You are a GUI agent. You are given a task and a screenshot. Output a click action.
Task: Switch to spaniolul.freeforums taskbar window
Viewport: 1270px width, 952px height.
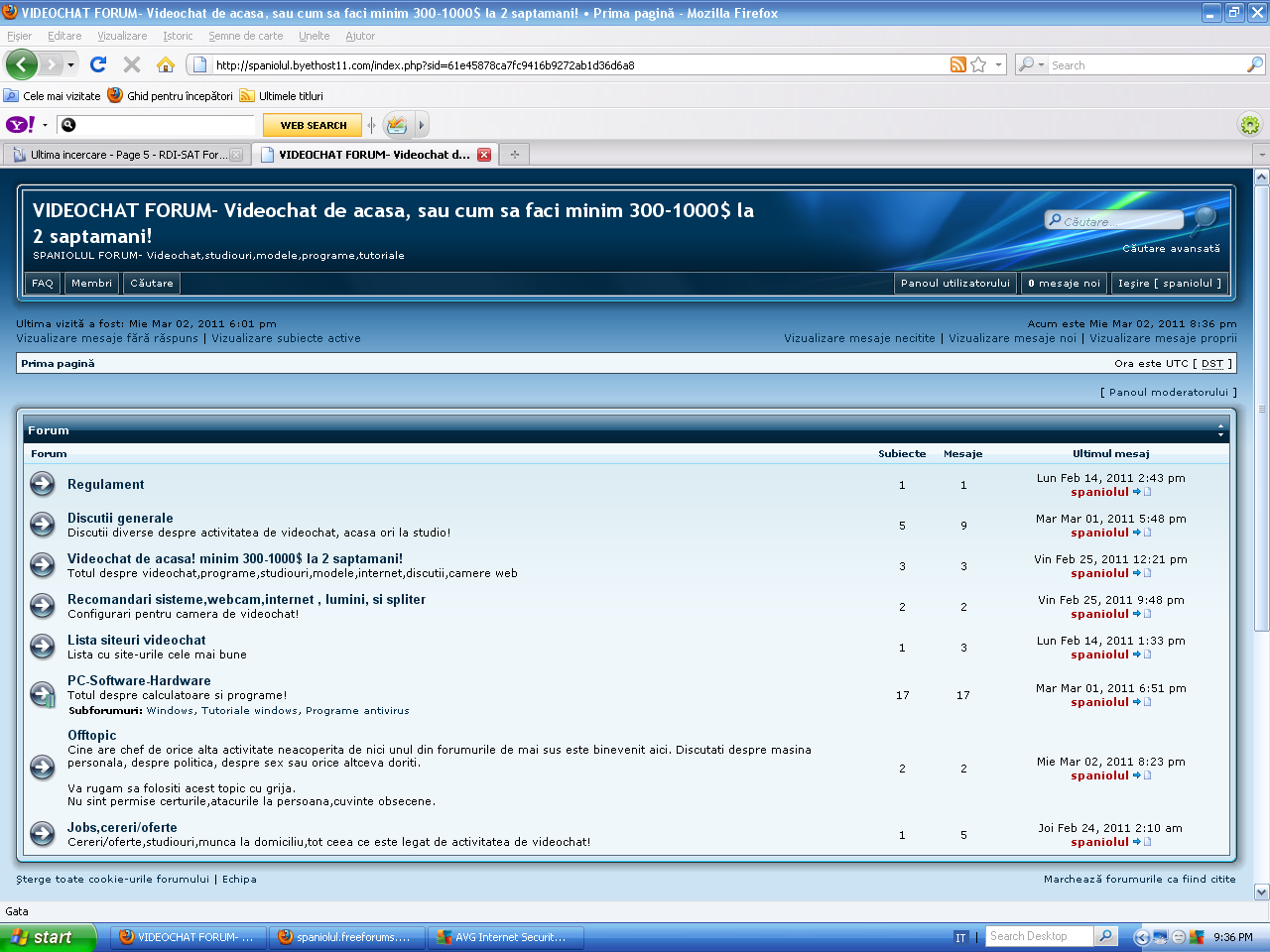(x=347, y=937)
